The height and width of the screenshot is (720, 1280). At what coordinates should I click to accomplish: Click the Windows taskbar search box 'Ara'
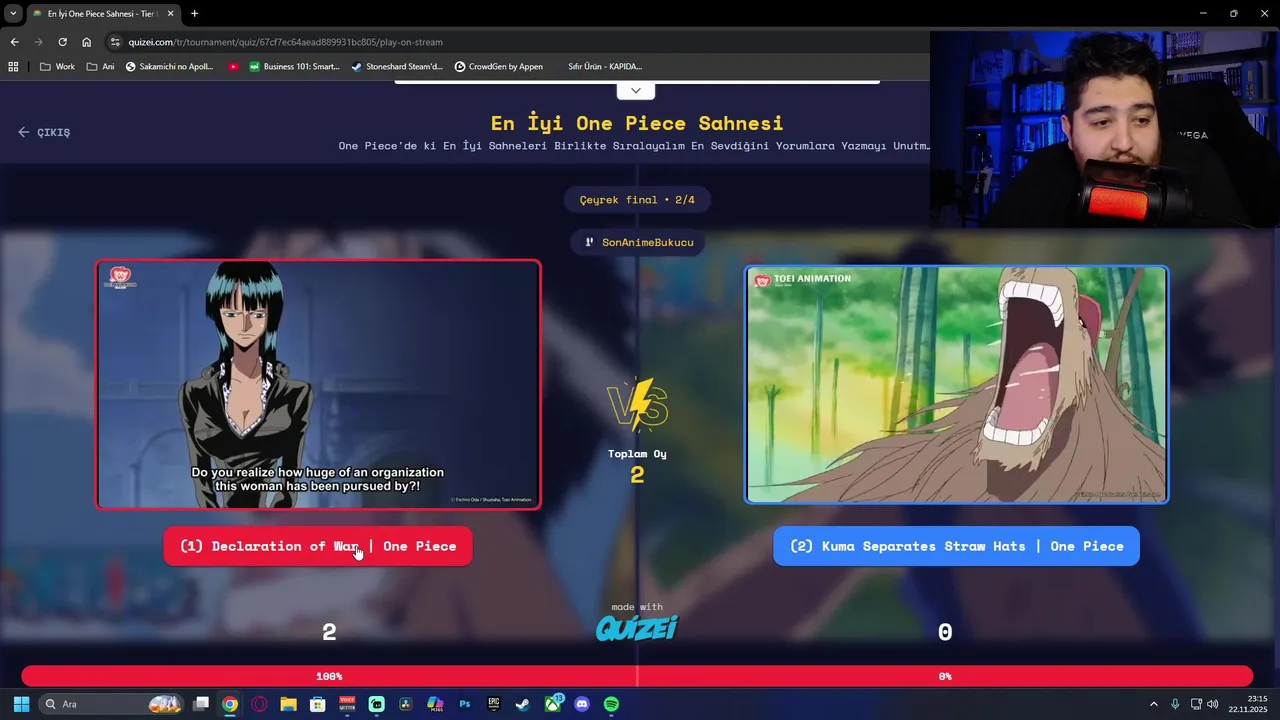(112, 704)
